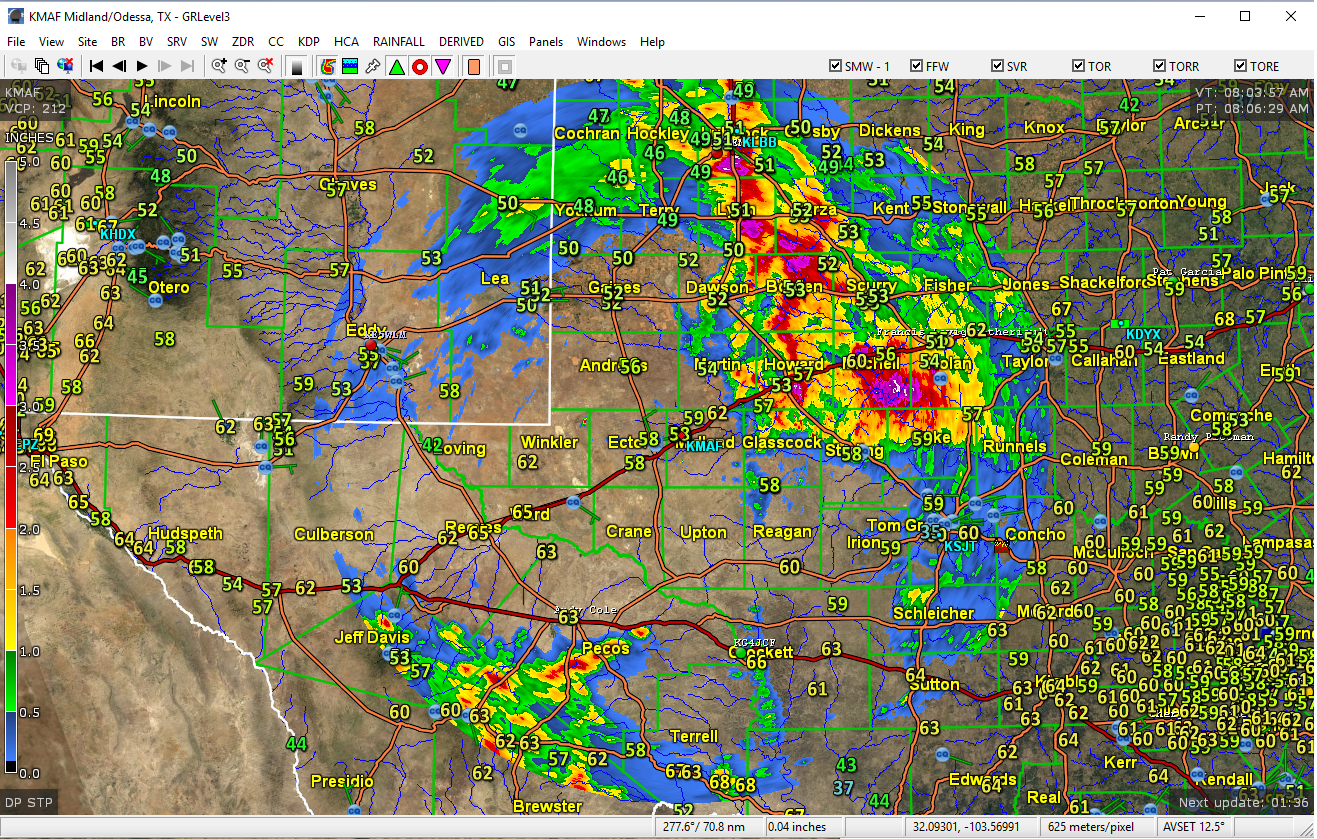1317x839 pixels.
Task: Copy the radar image to clipboard
Action: [42, 66]
